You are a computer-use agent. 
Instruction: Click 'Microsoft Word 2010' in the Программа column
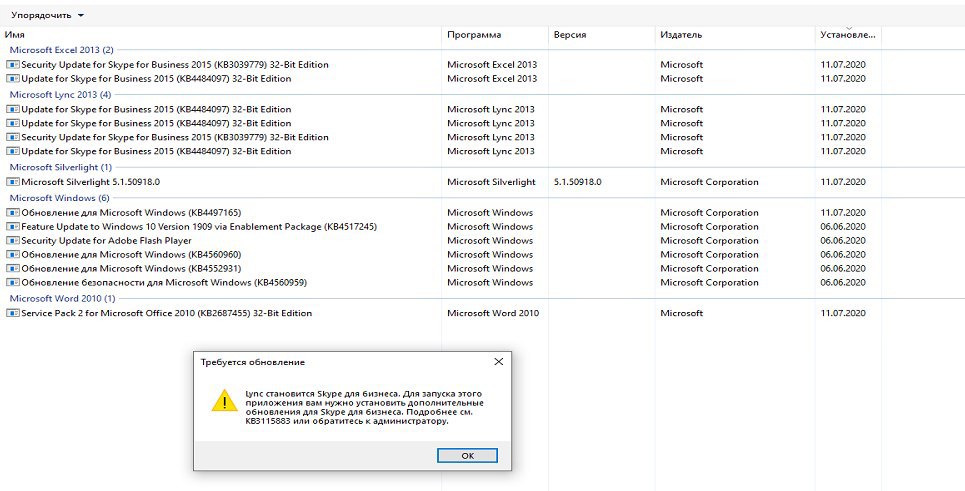(x=493, y=313)
